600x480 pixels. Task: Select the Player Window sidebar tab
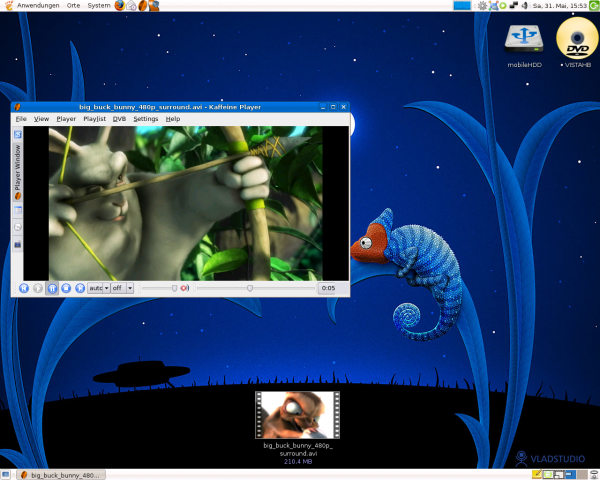click(x=18, y=171)
